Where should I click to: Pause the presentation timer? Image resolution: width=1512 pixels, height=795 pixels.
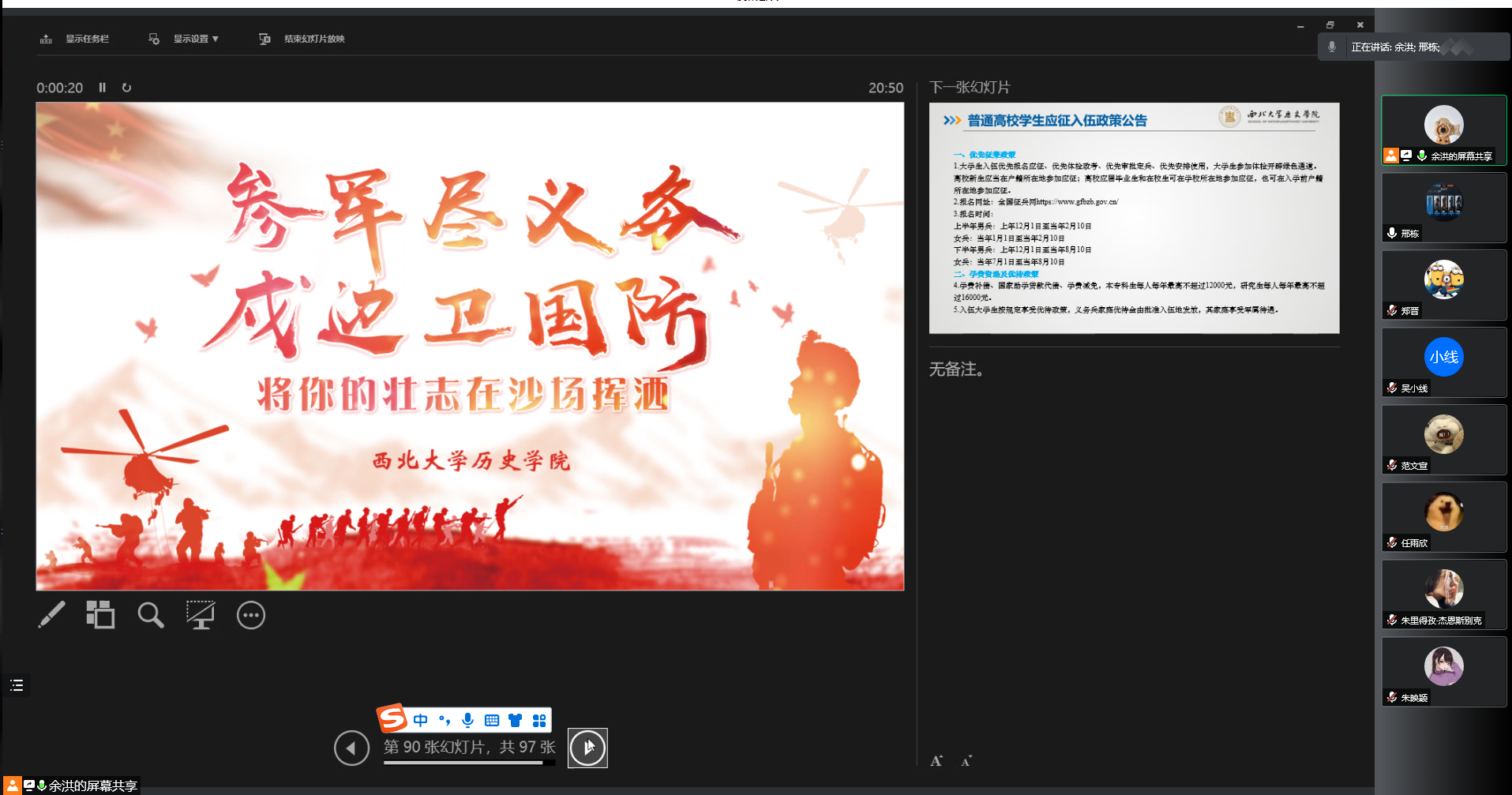(x=102, y=88)
